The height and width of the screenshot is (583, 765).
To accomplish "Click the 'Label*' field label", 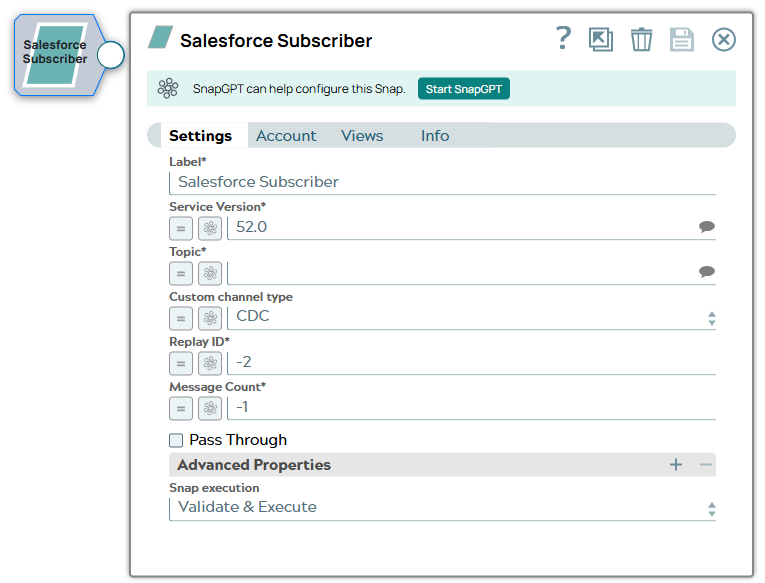I will (x=187, y=161).
